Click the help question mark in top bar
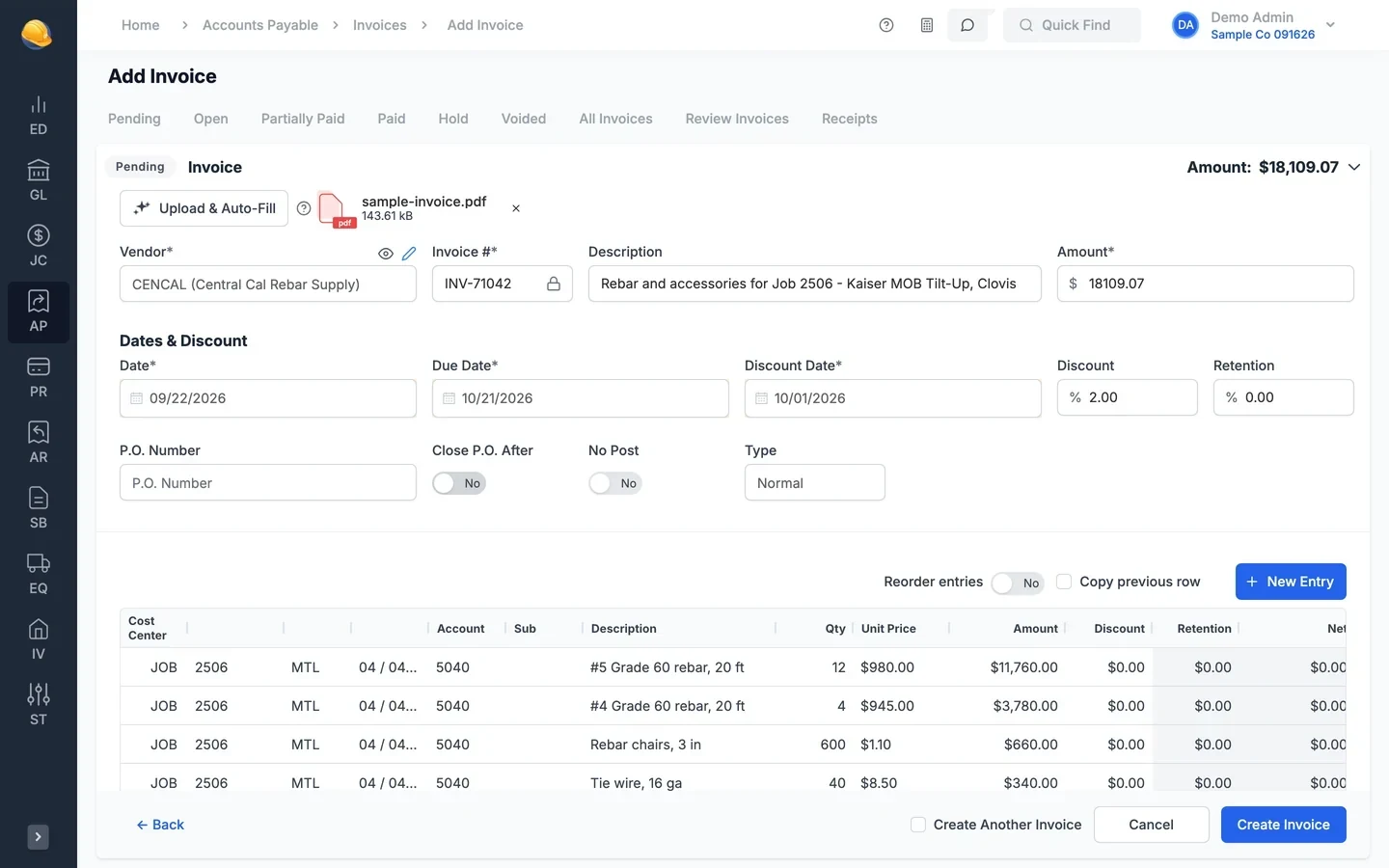 [886, 25]
